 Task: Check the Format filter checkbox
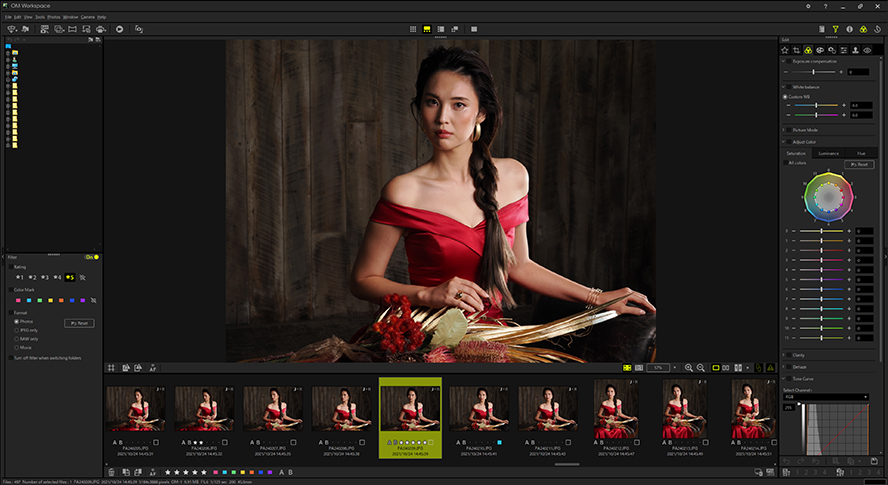click(x=11, y=313)
